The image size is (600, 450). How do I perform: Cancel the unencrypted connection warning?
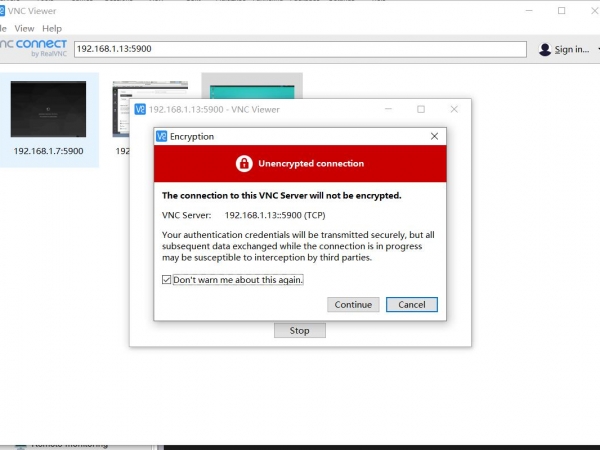[411, 304]
